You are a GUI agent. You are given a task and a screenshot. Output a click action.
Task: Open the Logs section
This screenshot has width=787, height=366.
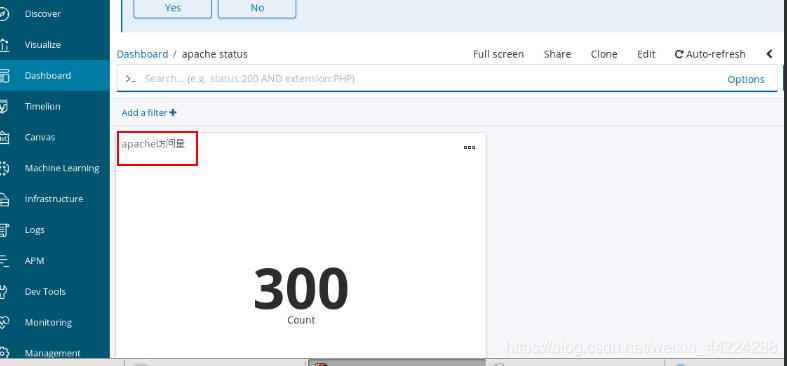tap(35, 230)
